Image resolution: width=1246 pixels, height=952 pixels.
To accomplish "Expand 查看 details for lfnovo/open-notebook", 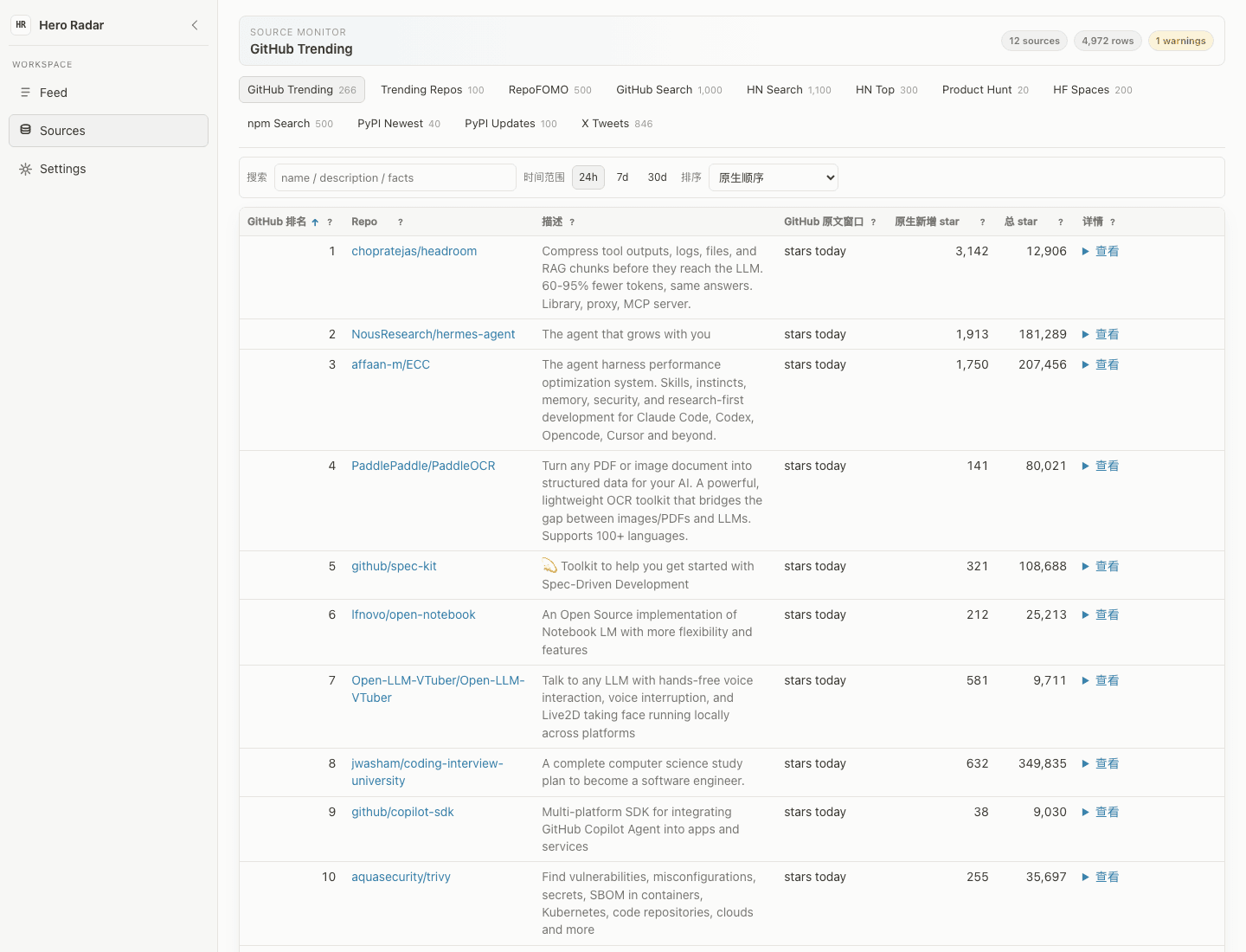I will [x=1101, y=614].
